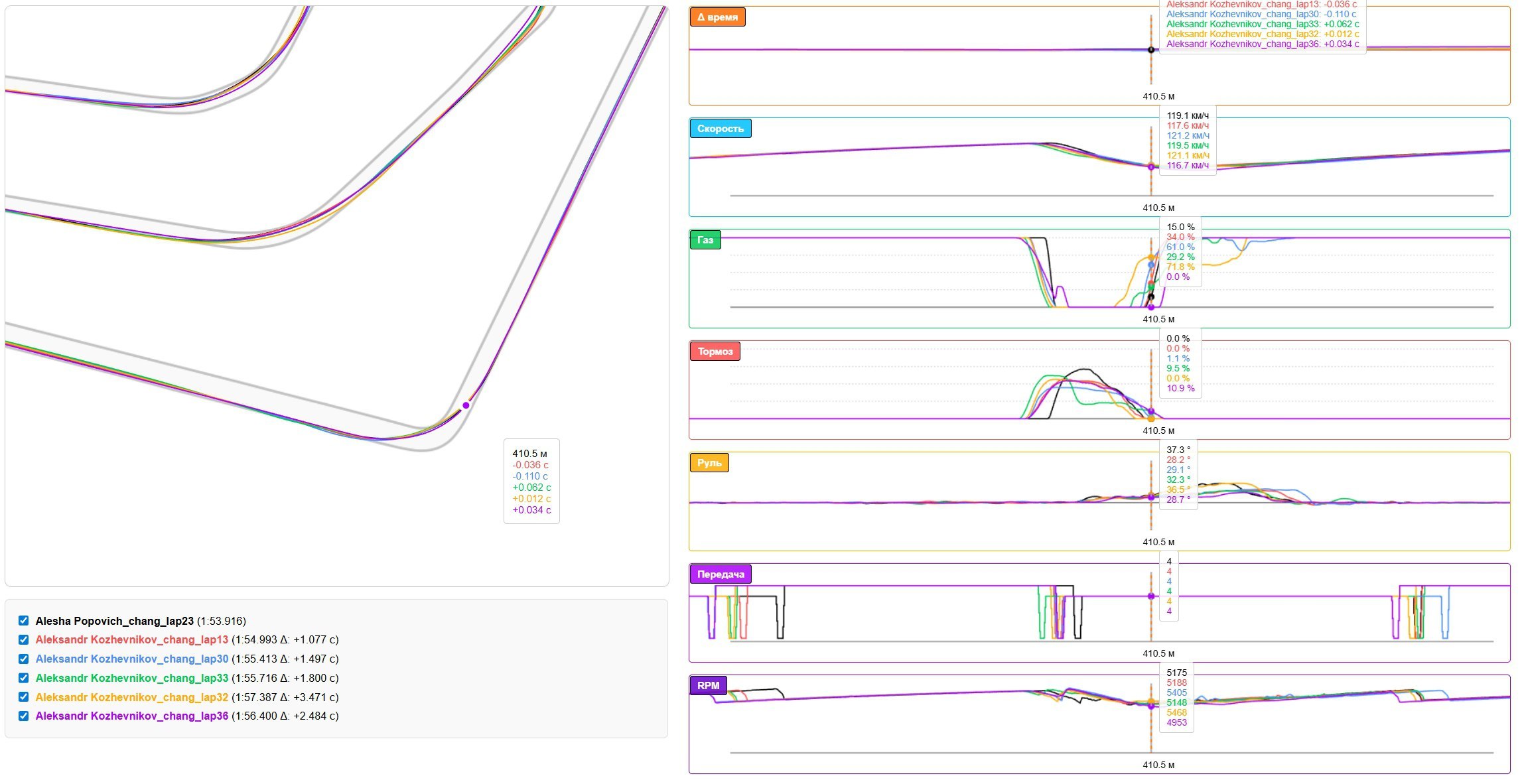Click the black cursor dot on the Δ время chart
Viewport: 1522px width, 784px height.
[1151, 50]
